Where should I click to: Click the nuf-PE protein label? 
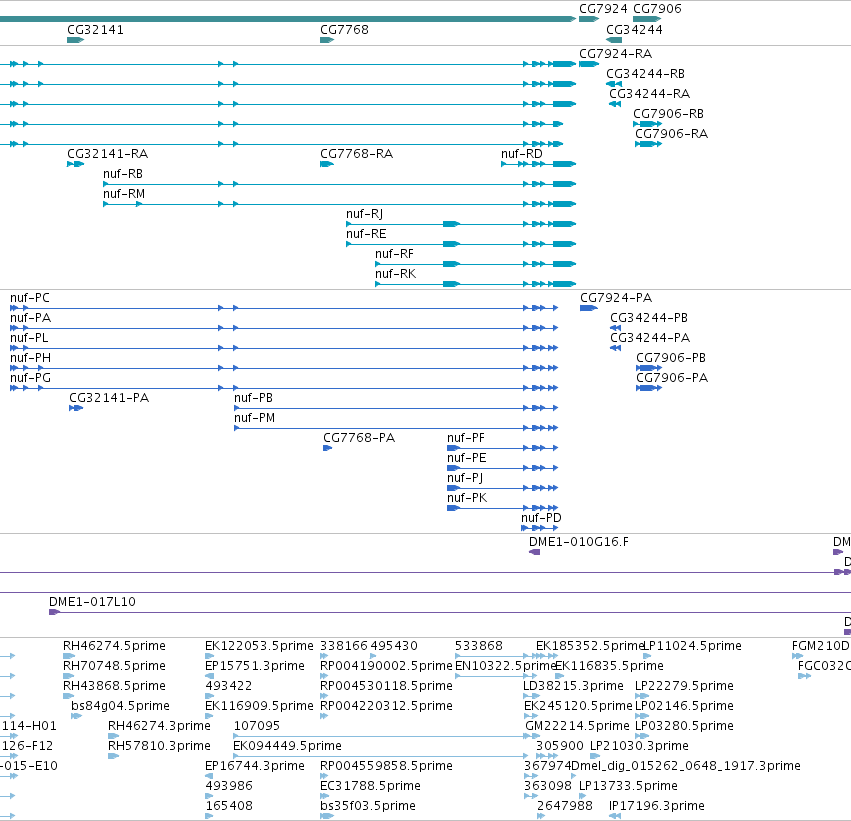click(467, 459)
